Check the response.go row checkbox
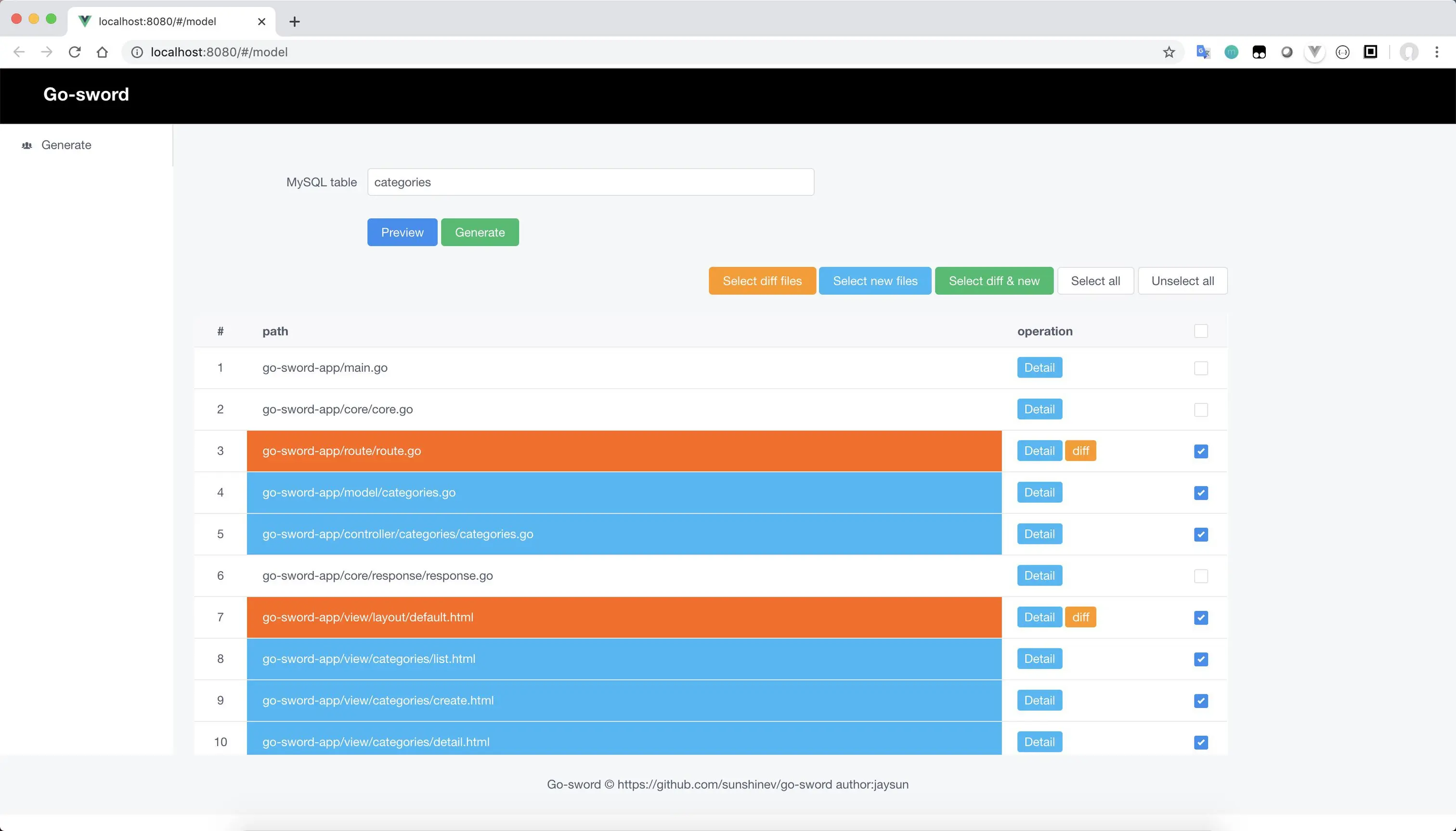1456x831 pixels. (x=1200, y=576)
